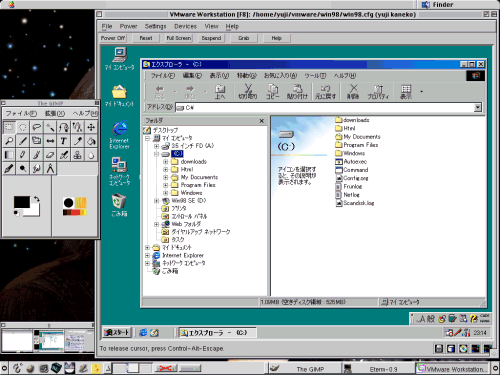Select the measure compass tool in GIMP
Viewport: 500px width, 375px height.
[x=50, y=169]
